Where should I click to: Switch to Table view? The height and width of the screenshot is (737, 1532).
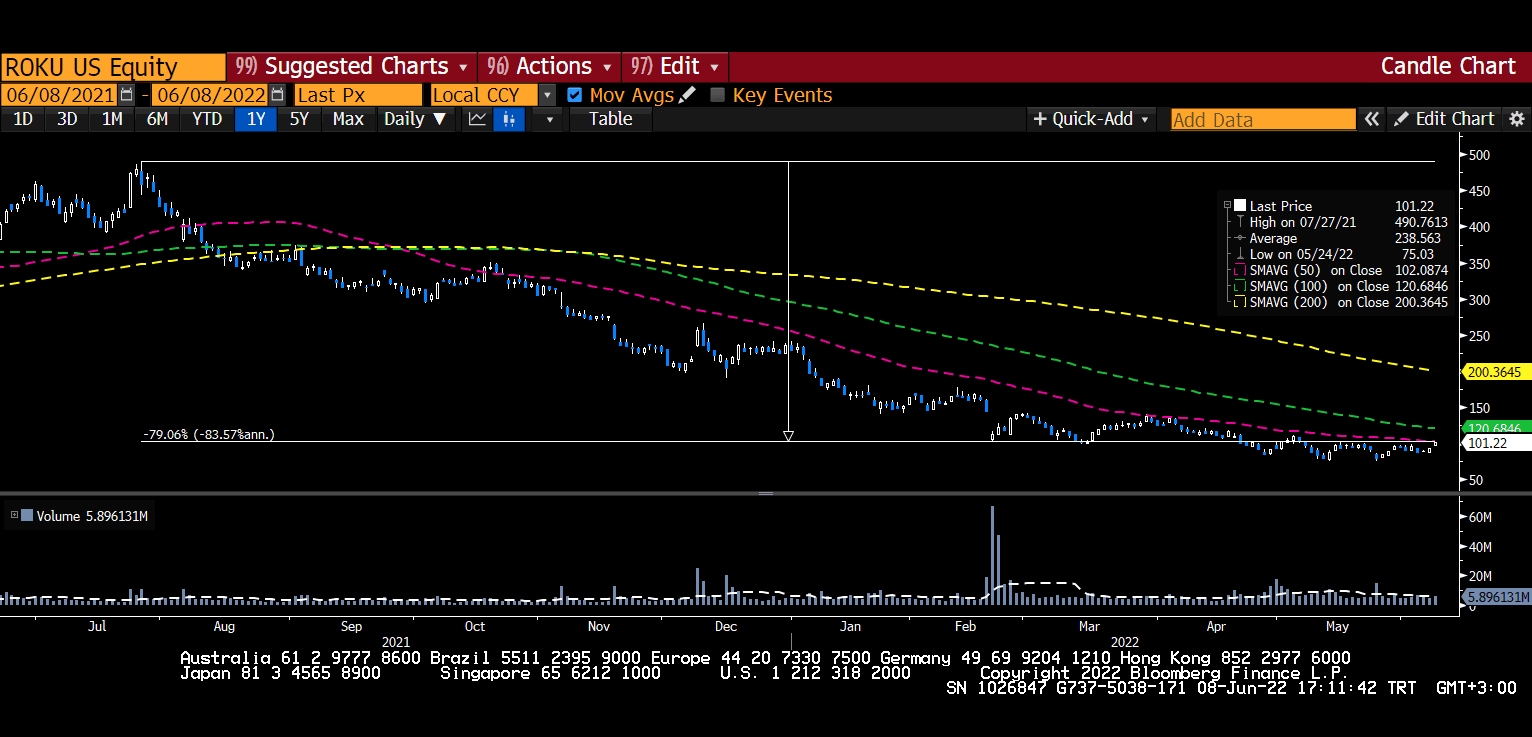pos(610,119)
